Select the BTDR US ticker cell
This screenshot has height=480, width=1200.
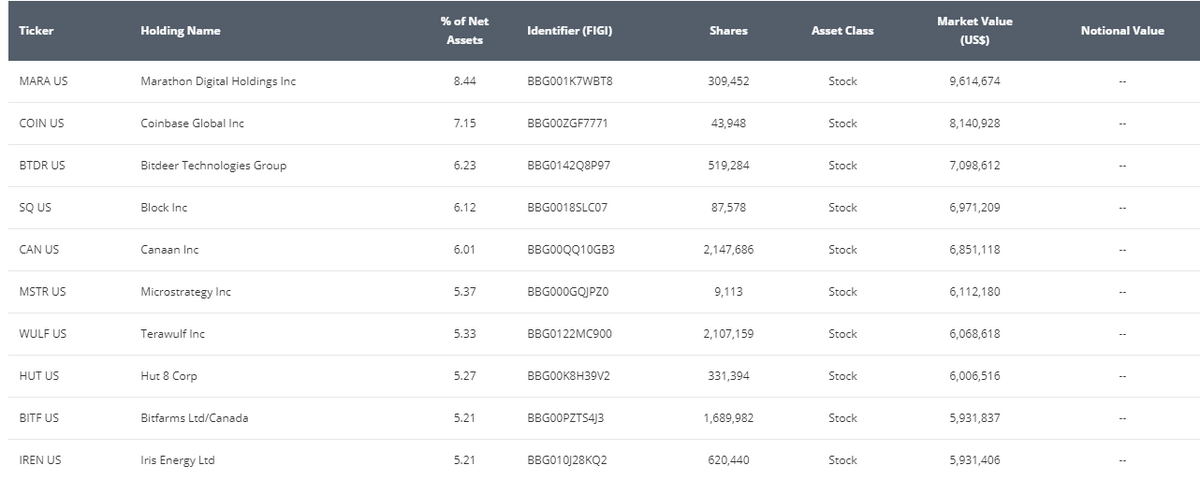[42, 166]
